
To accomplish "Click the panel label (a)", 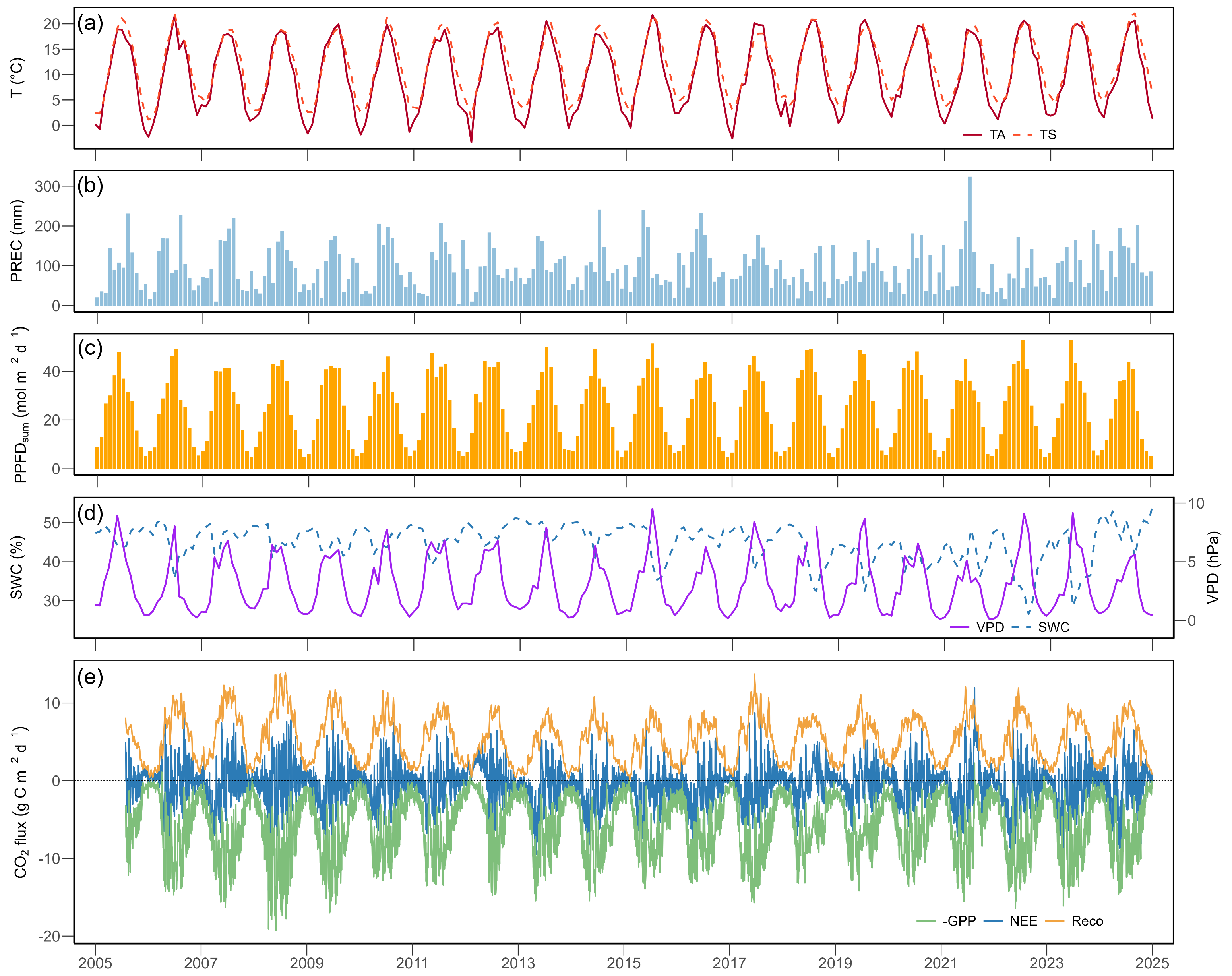I will pyautogui.click(x=90, y=23).
